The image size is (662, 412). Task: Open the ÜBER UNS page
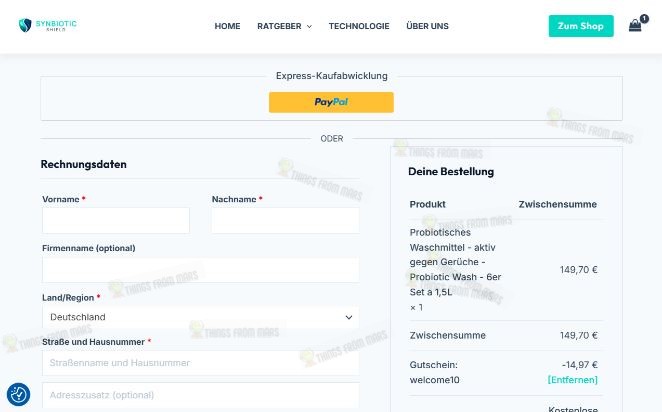pos(427,26)
